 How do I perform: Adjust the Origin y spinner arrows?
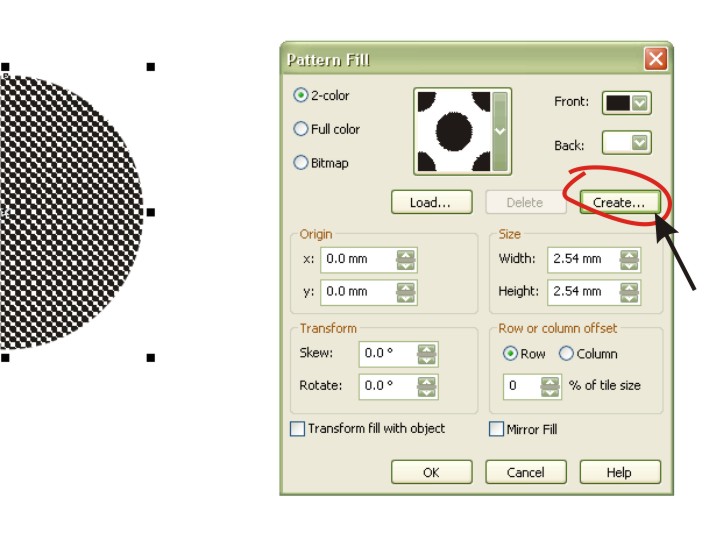[x=405, y=292]
